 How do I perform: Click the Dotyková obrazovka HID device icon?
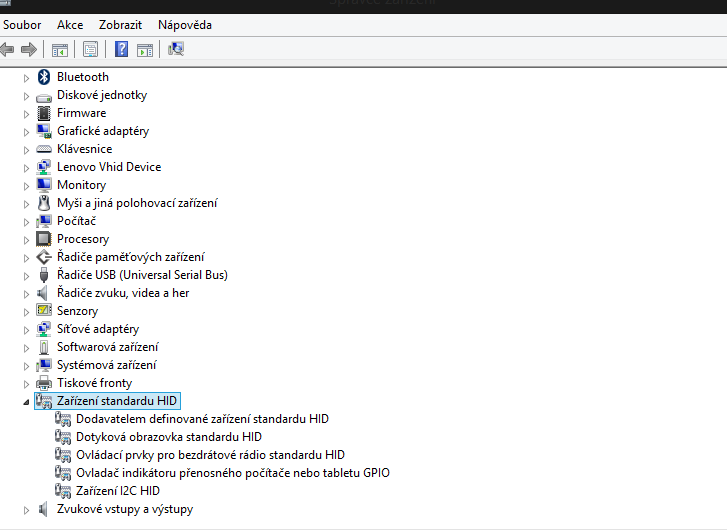(x=63, y=437)
